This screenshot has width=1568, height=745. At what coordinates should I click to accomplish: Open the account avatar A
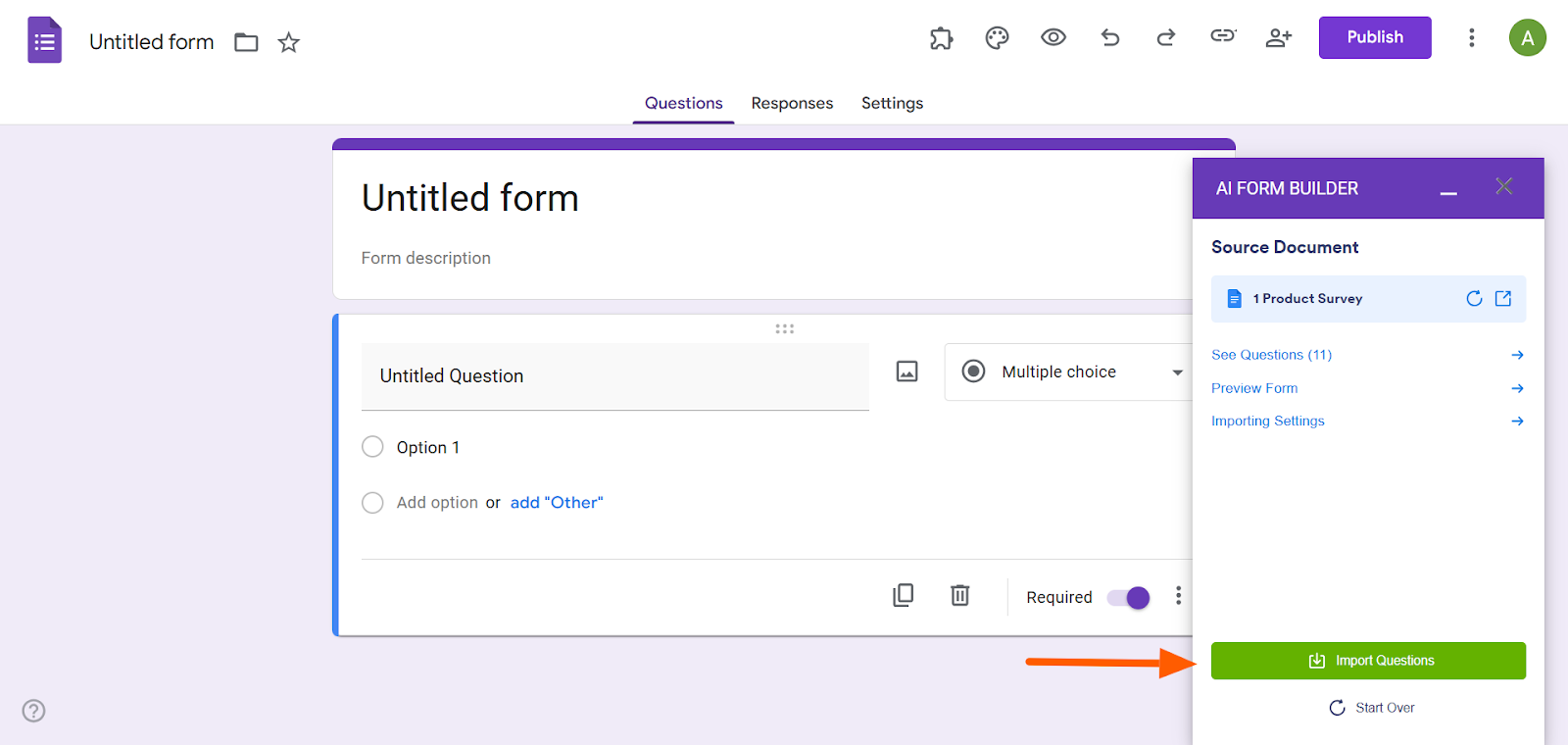coord(1527,38)
